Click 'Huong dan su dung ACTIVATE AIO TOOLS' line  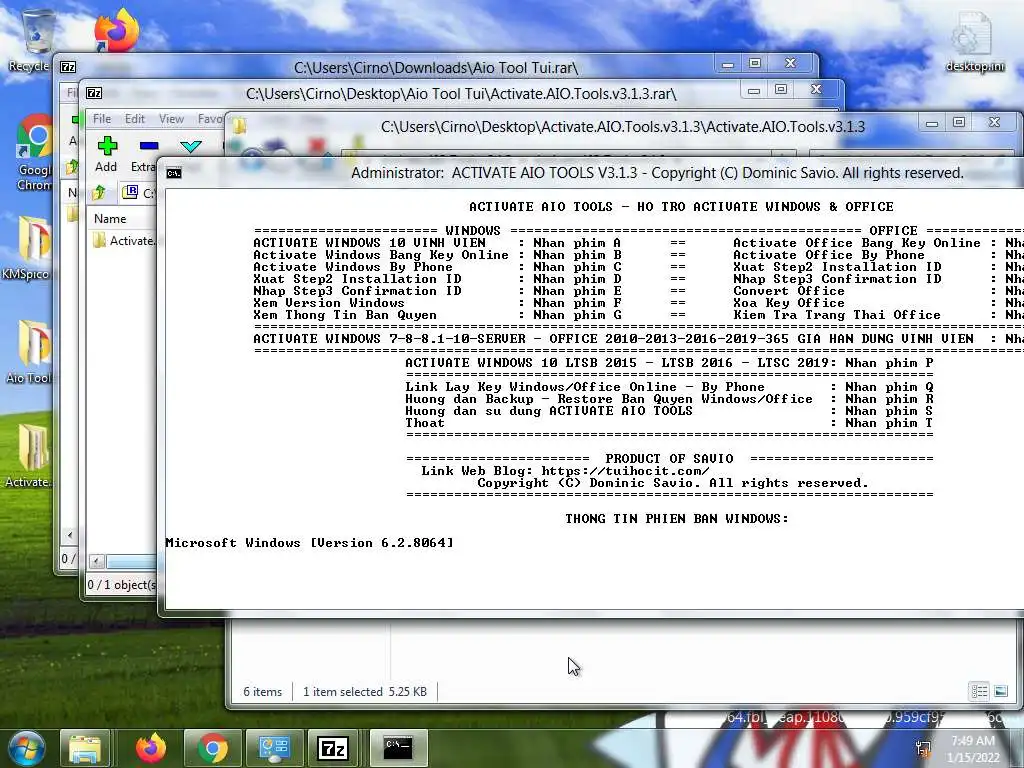click(549, 411)
